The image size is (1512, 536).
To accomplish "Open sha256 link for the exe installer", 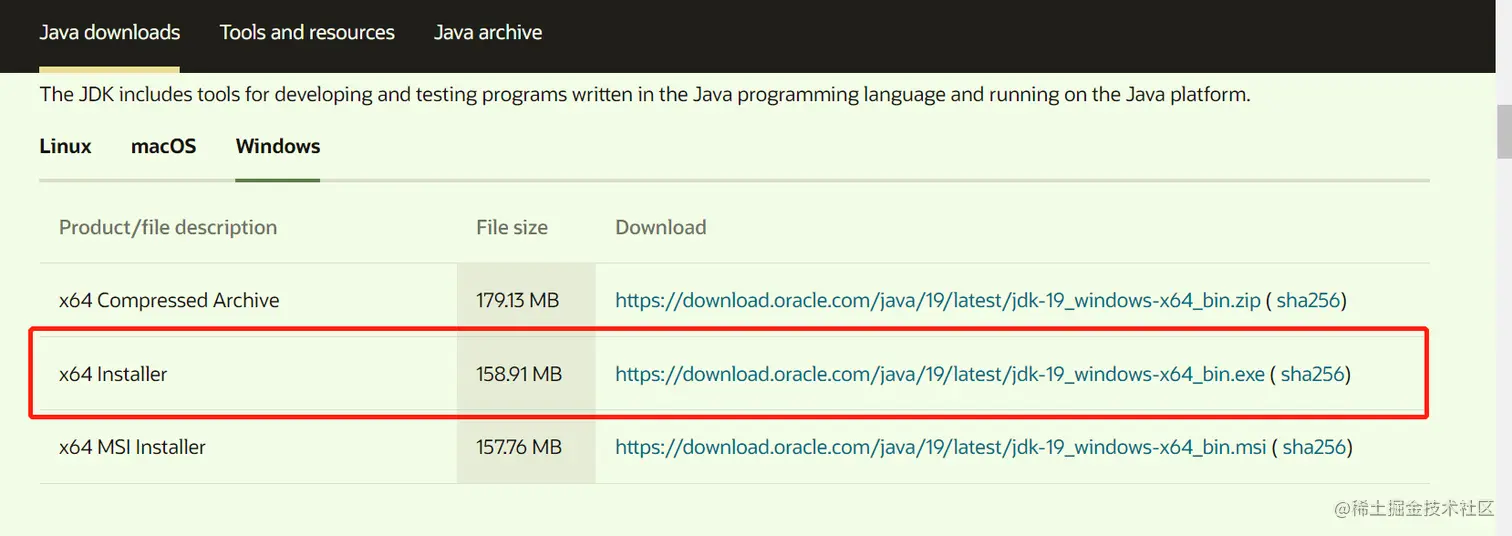I will (x=1312, y=374).
